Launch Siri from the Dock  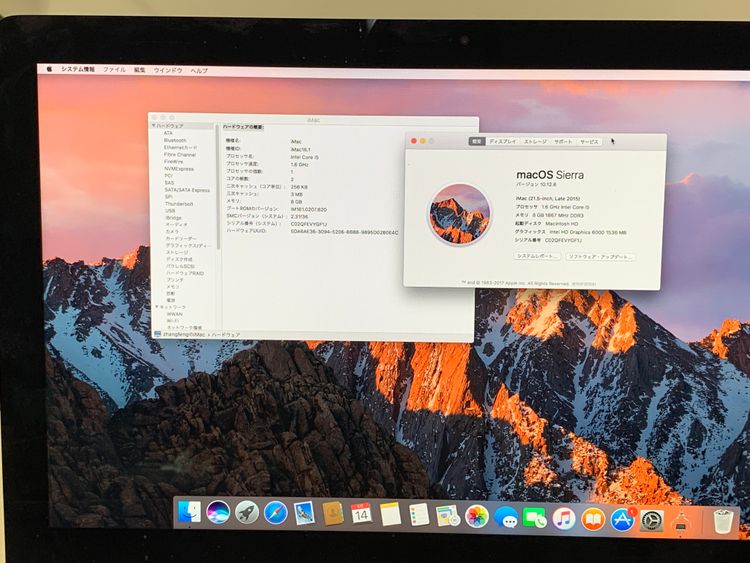pyautogui.click(x=218, y=512)
